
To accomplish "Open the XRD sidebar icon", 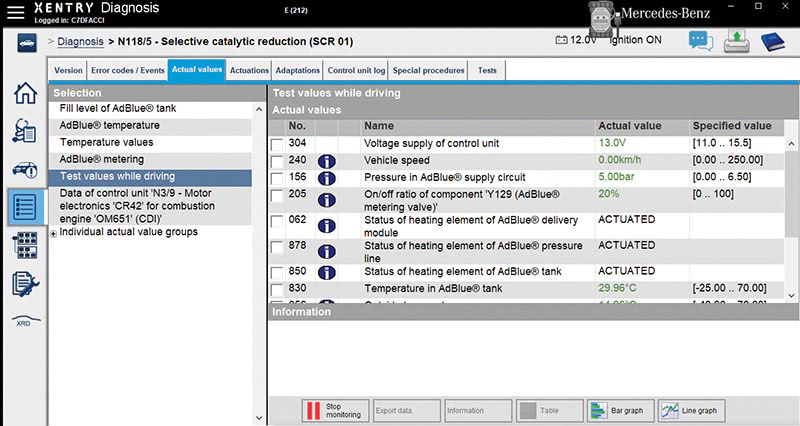I will (x=26, y=321).
